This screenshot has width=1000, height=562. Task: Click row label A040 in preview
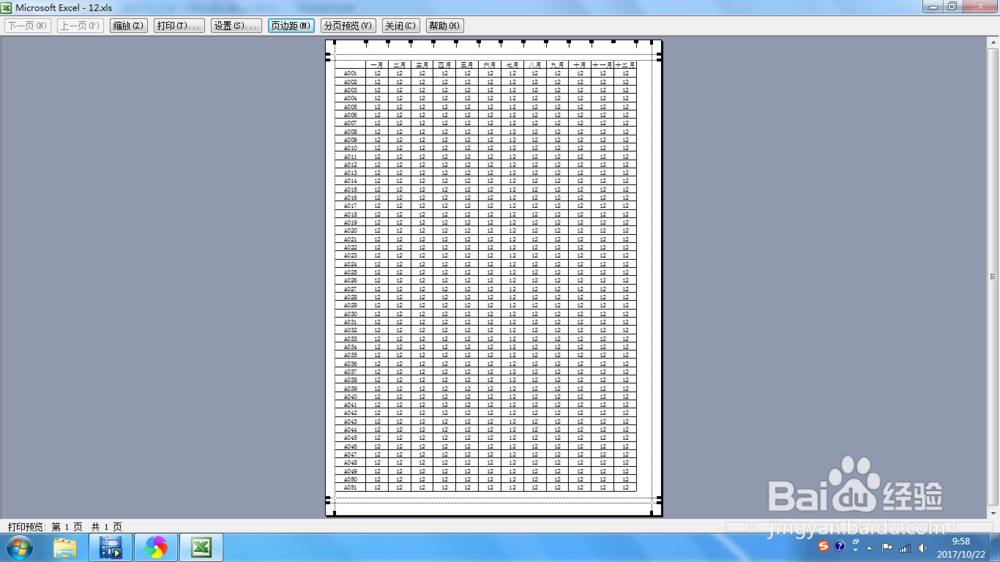click(x=350, y=397)
